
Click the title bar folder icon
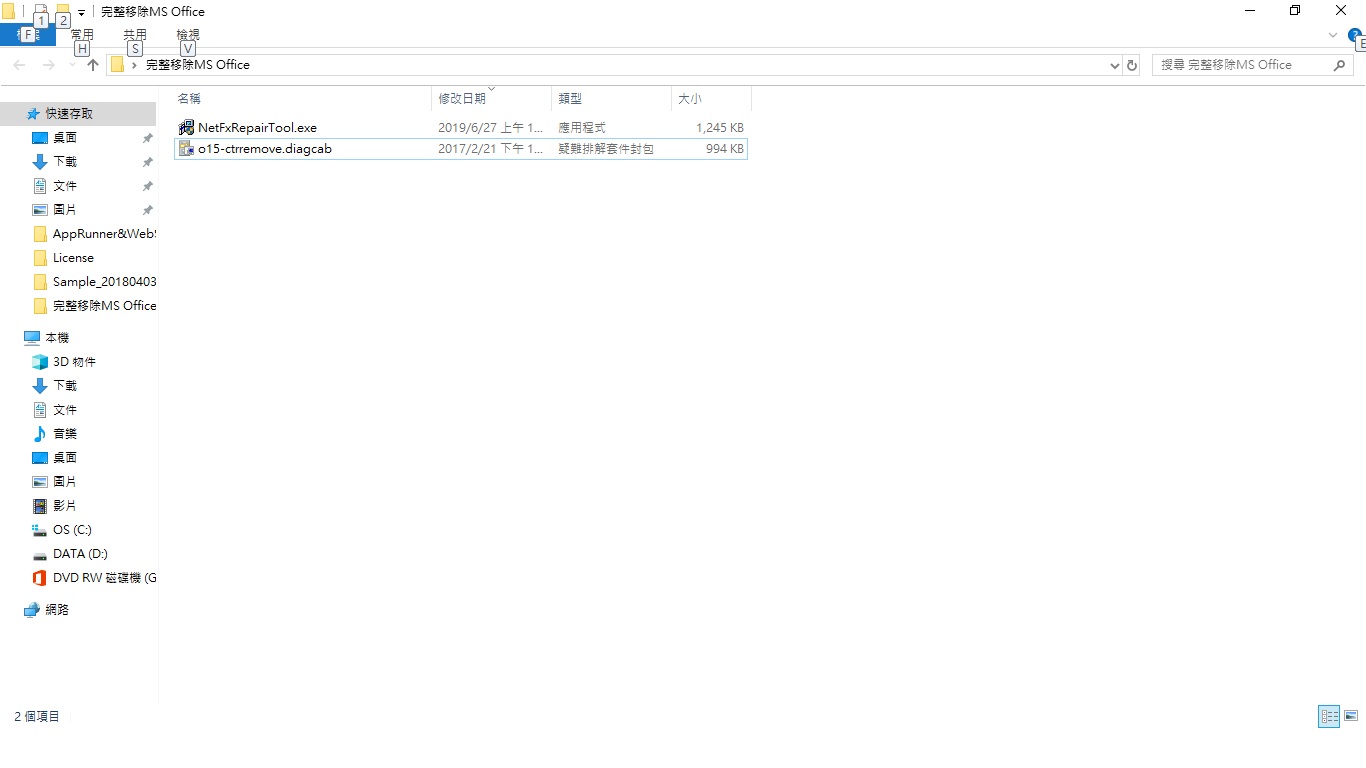(x=8, y=12)
